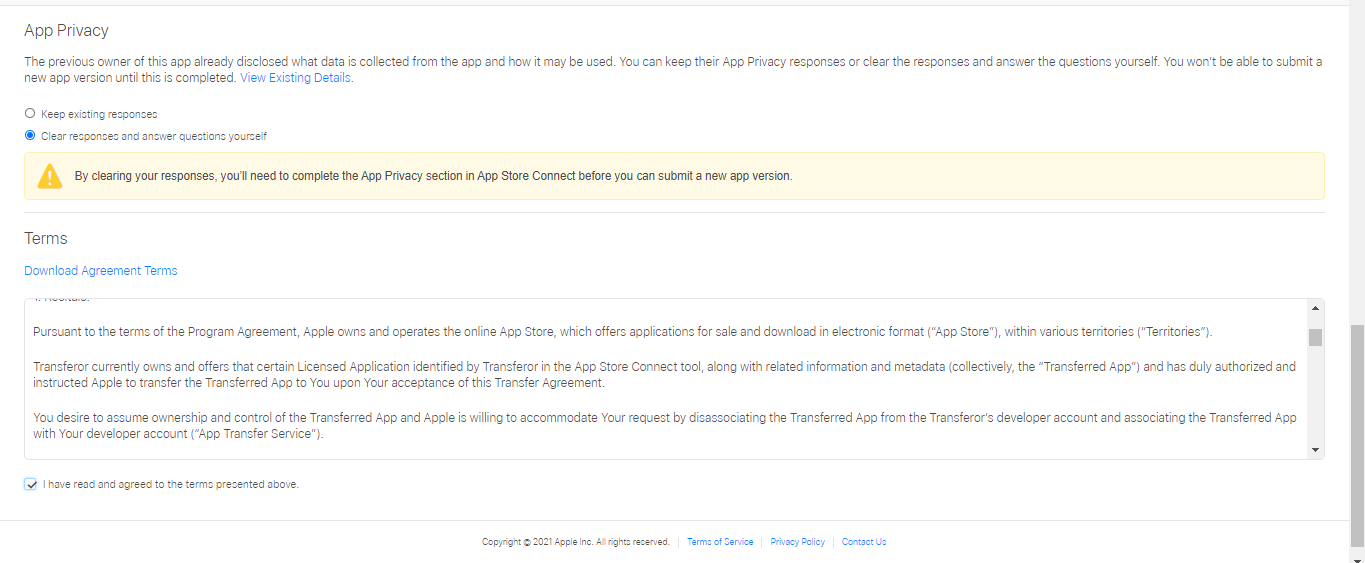Click the terms box scrollbar thumb
Viewport: 1365px width, 563px height.
1315,337
